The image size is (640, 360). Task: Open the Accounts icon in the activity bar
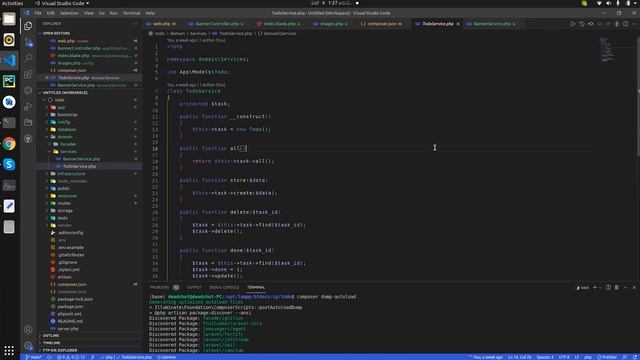tap(28, 329)
